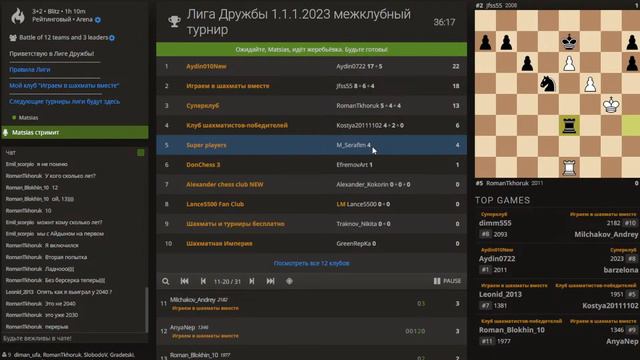Go to previous standings page
Screen dimensions: 640x360
point(203,281)
